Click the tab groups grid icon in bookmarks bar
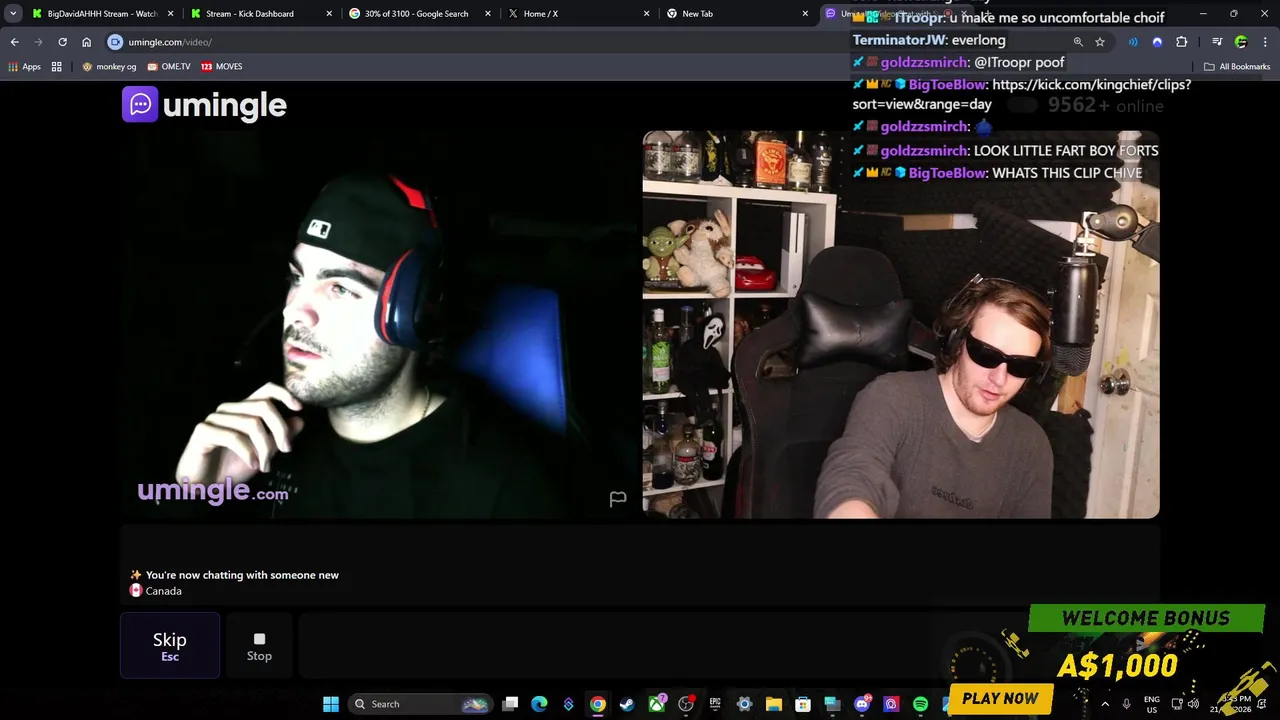 click(57, 67)
